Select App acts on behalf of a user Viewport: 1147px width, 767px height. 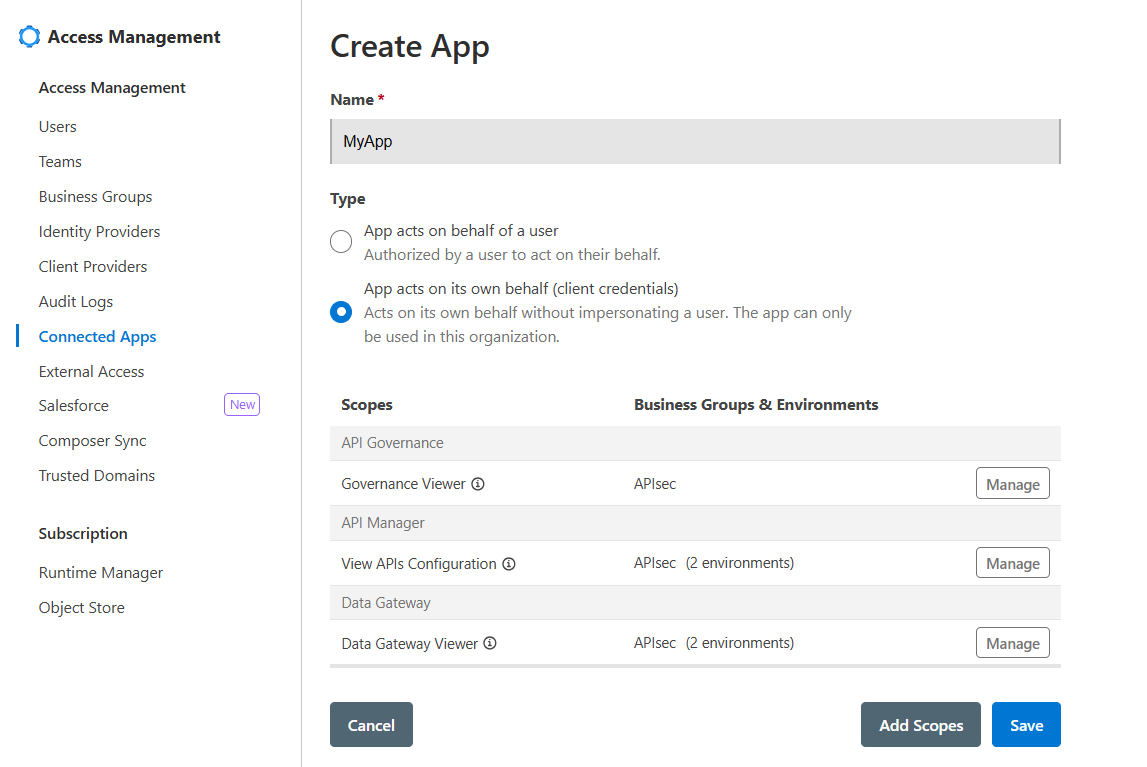click(341, 241)
